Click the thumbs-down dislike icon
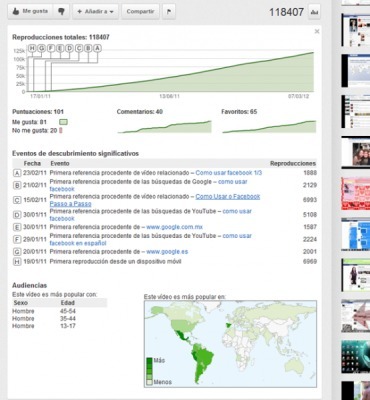The width and height of the screenshot is (370, 400). click(x=61, y=12)
